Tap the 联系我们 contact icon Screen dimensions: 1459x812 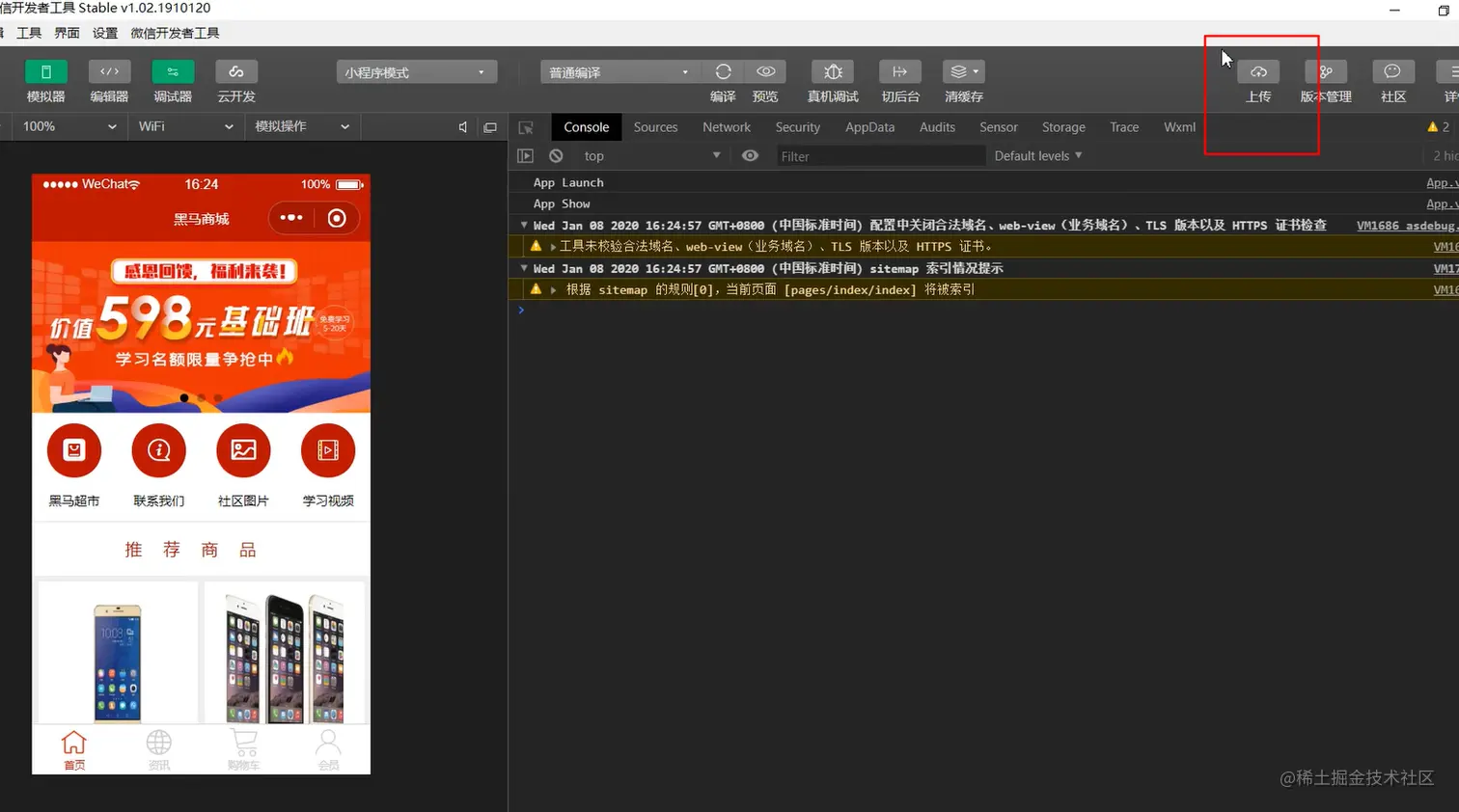159,450
